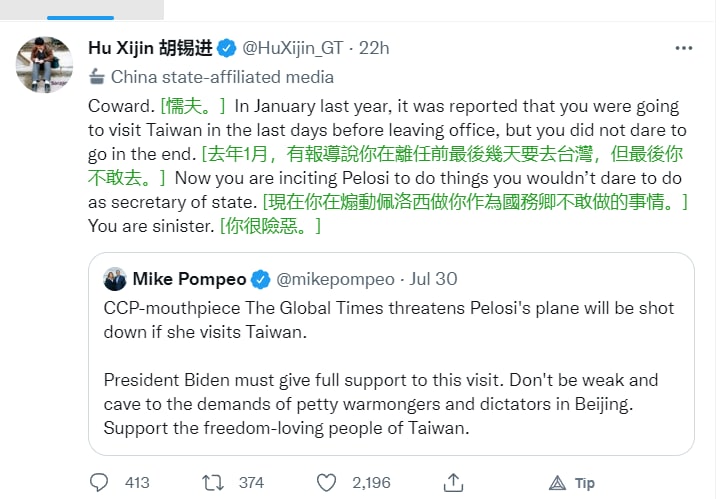Click Mike Pompeo's verified badge
Viewport: 724px width, 499px height.
point(260,278)
